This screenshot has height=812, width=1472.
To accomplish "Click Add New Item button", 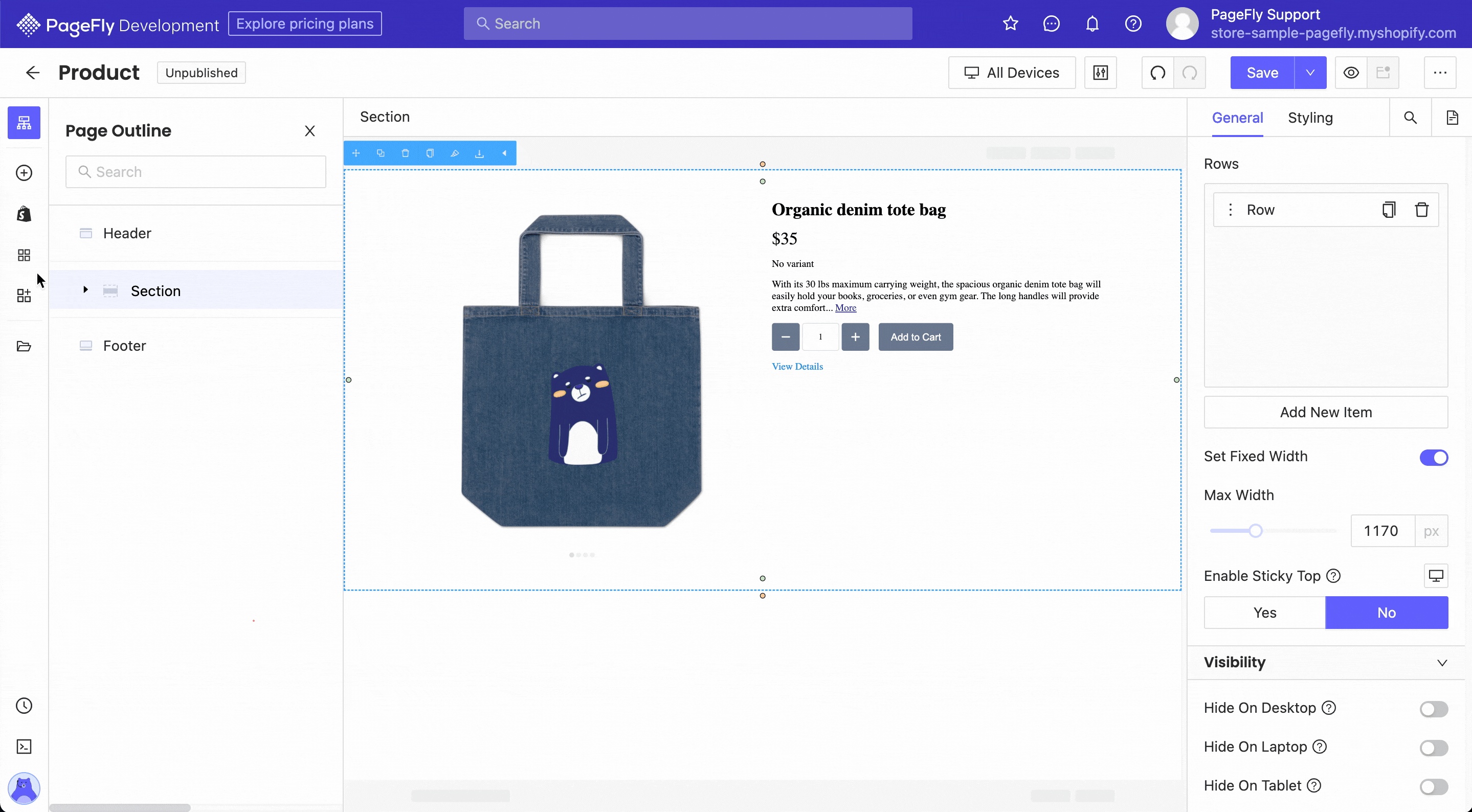I will click(x=1326, y=412).
